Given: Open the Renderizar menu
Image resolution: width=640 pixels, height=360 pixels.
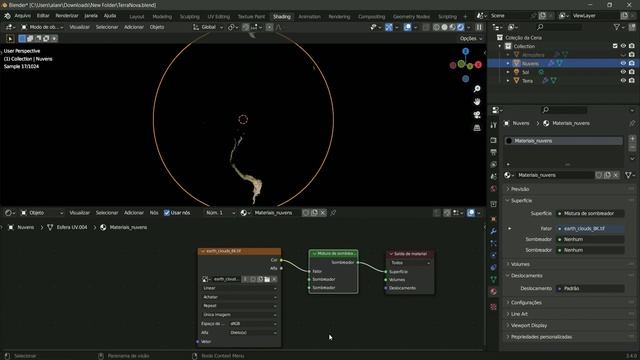Looking at the screenshot, I should 67,16.
